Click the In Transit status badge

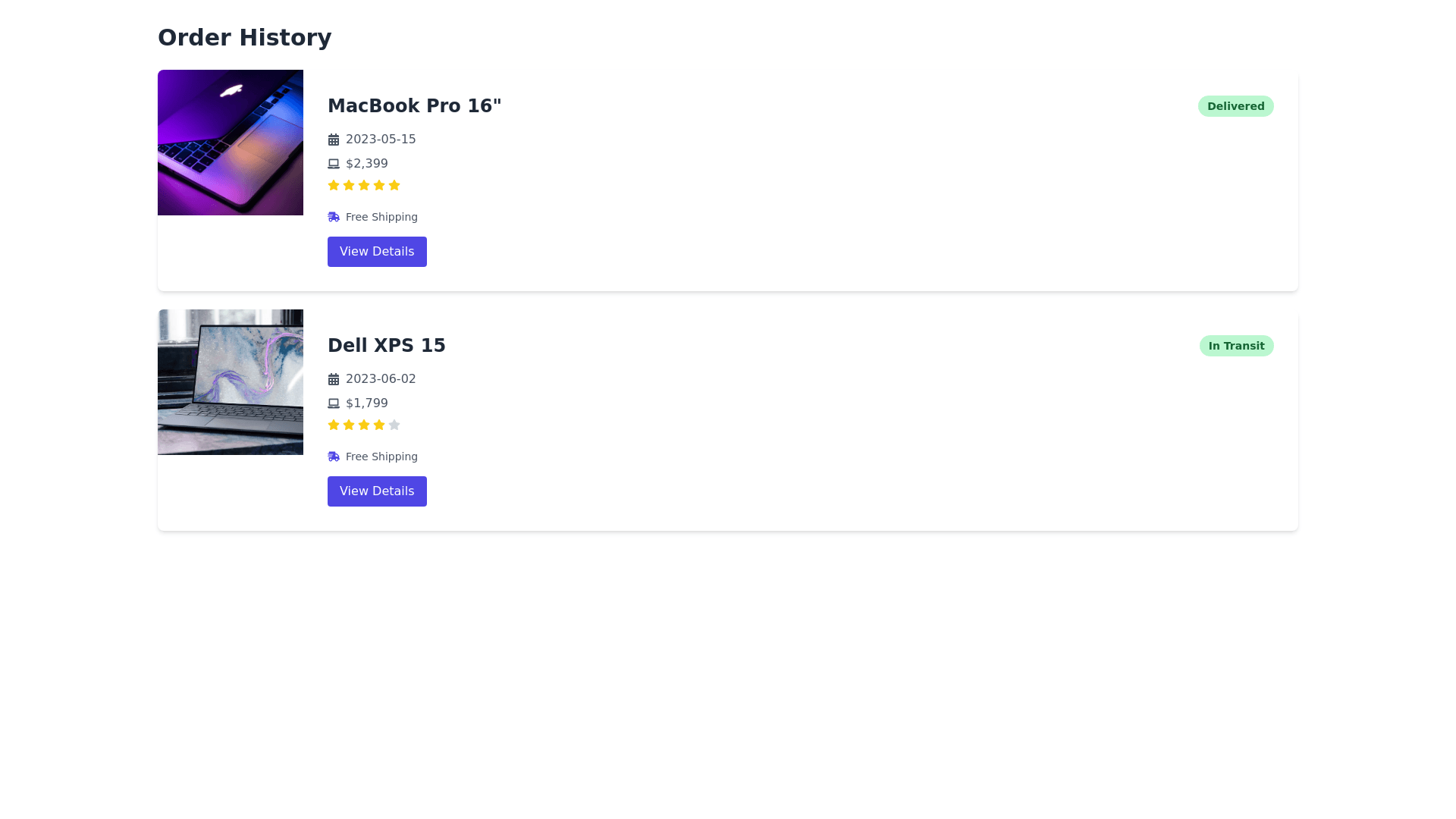1237,346
